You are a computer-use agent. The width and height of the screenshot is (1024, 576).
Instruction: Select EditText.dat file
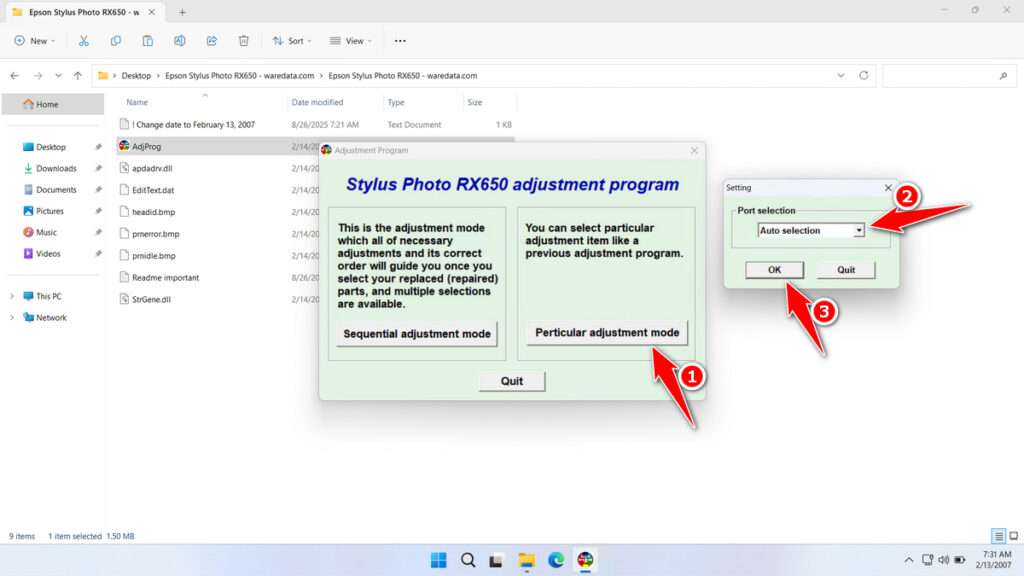point(153,190)
